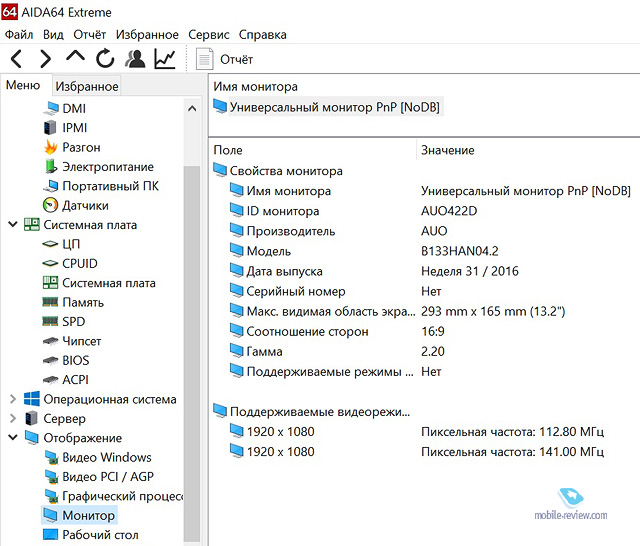Open the graph chart toolbar icon

pyautogui.click(x=164, y=59)
